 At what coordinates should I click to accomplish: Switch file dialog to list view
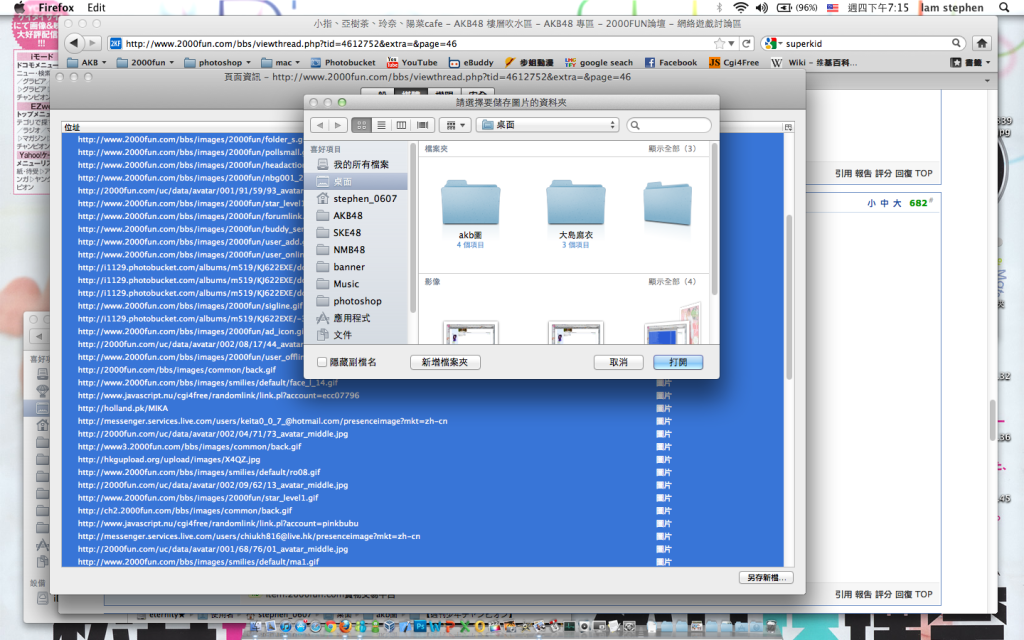coord(382,125)
